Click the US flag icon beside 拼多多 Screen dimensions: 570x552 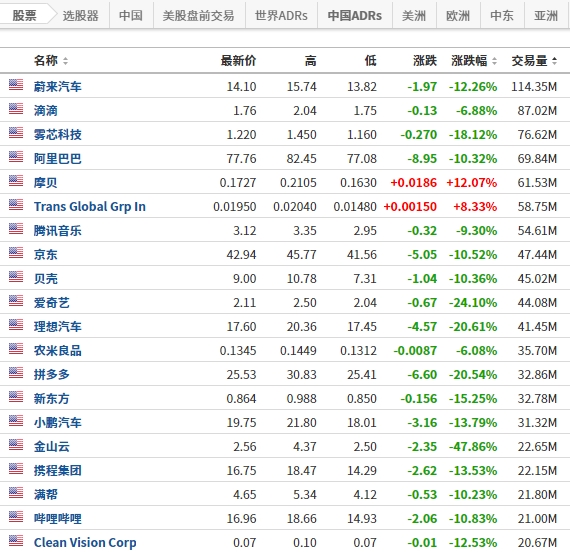point(16,373)
